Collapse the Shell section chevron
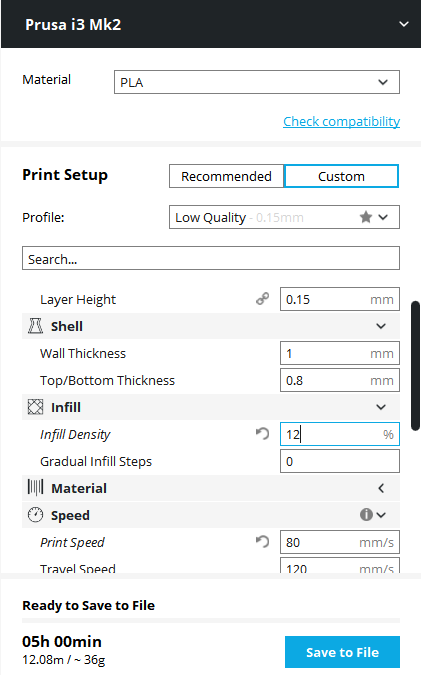425x675 pixels. (x=381, y=326)
